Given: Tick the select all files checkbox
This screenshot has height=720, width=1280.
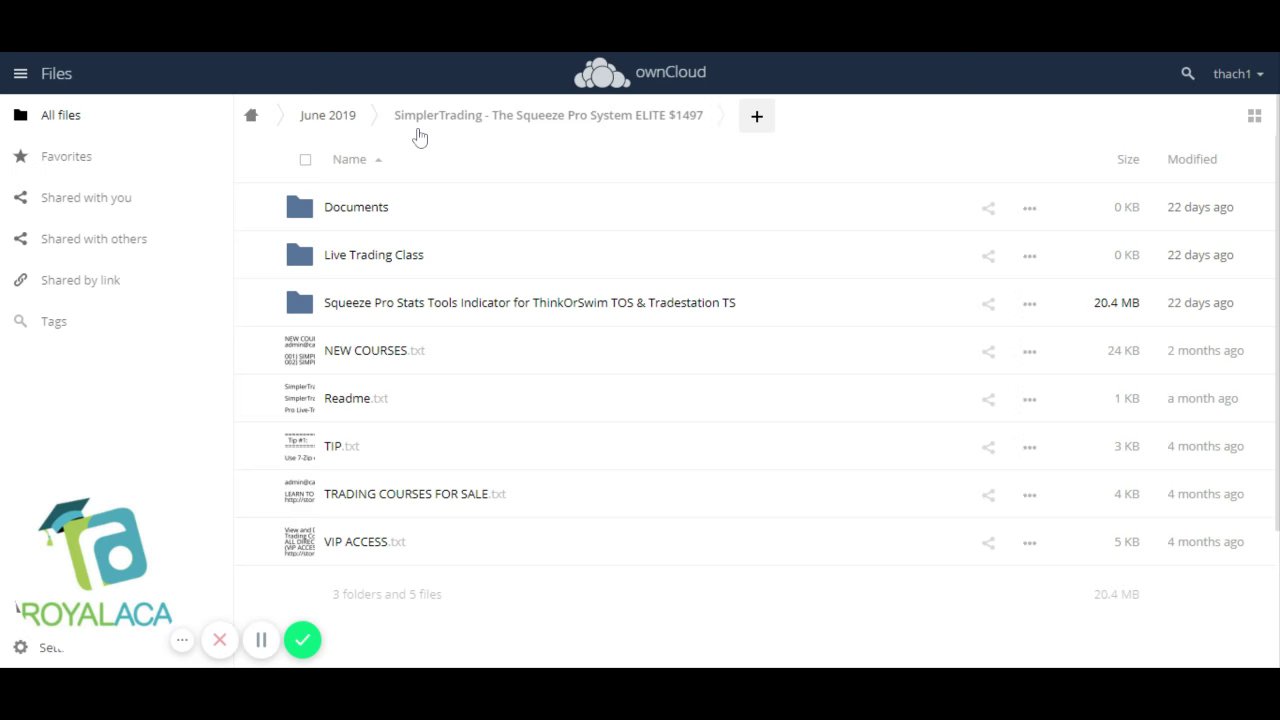Looking at the screenshot, I should pyautogui.click(x=305, y=160).
